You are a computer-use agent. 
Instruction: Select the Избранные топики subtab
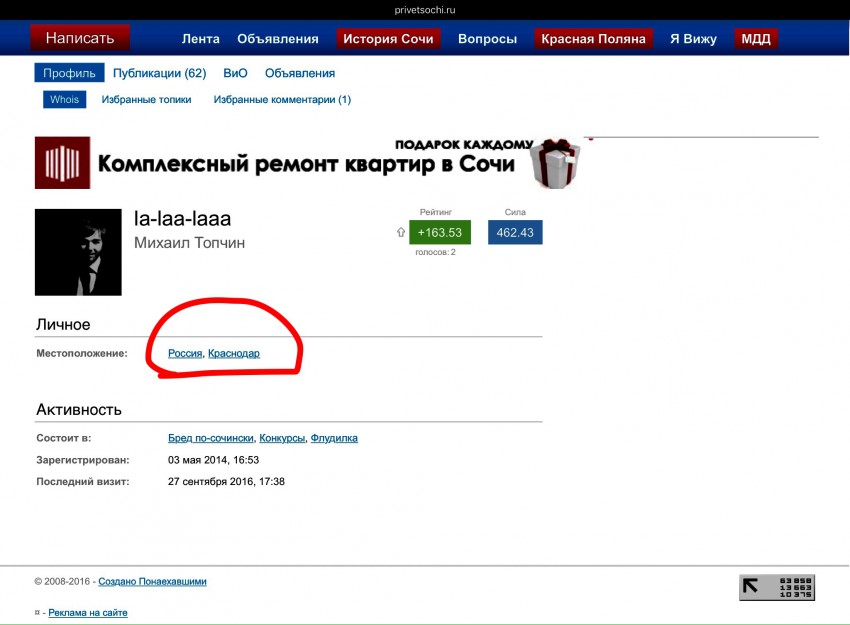point(146,99)
